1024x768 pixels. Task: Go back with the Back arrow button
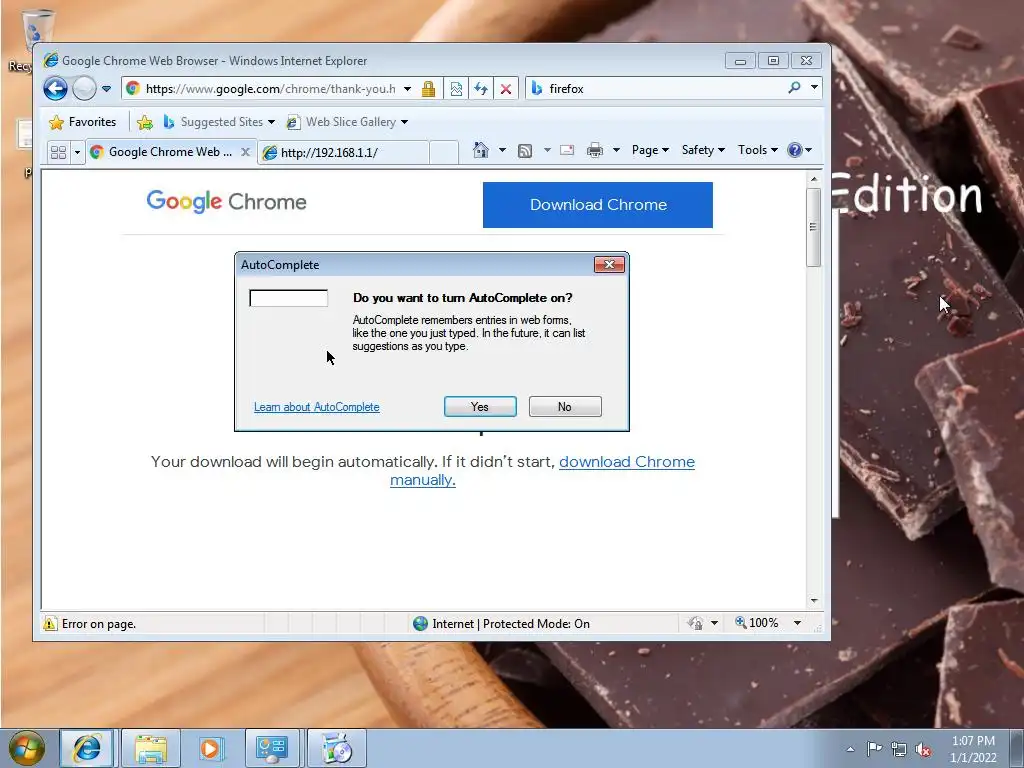pos(56,88)
